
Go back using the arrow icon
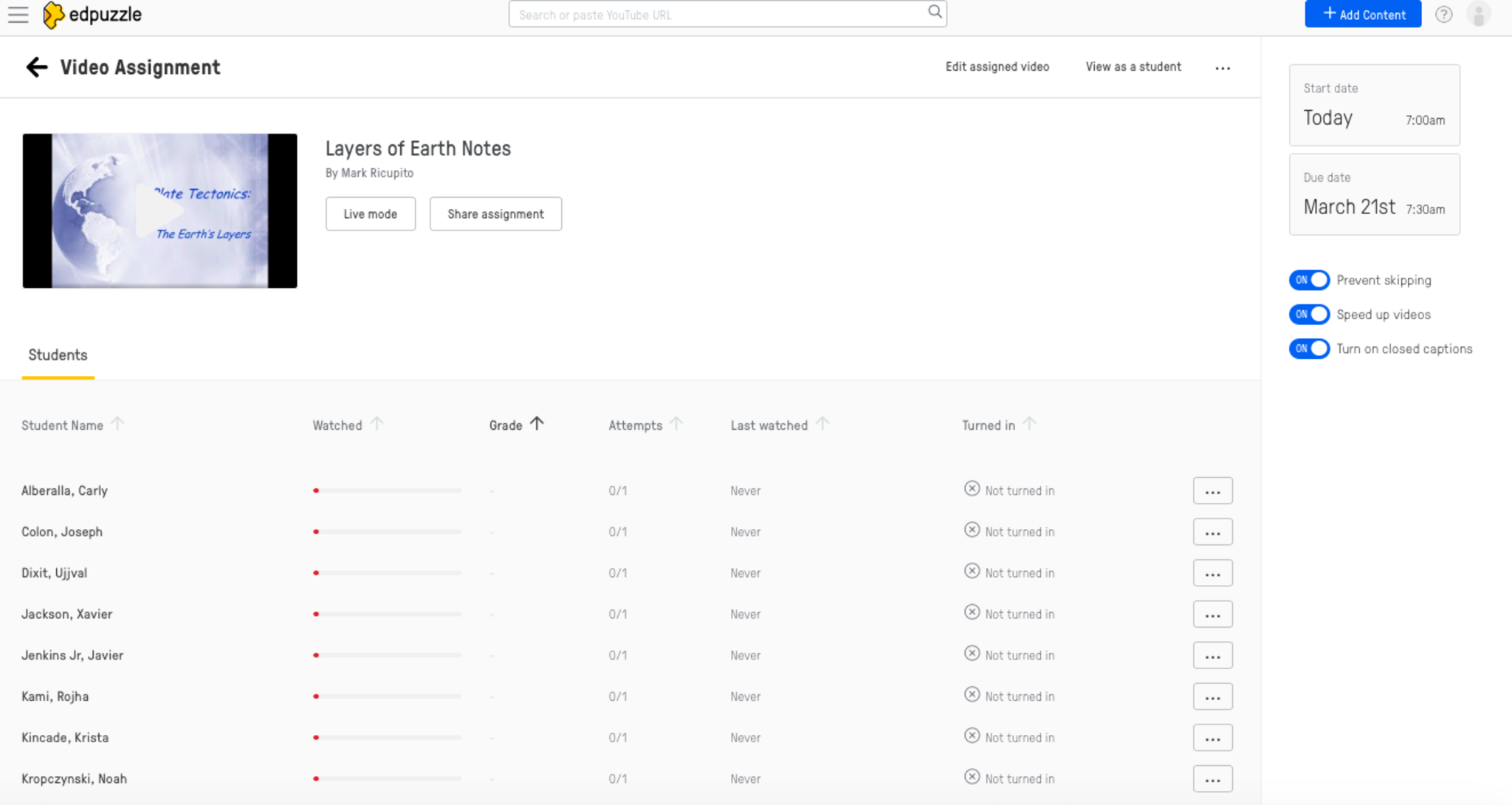click(x=36, y=67)
